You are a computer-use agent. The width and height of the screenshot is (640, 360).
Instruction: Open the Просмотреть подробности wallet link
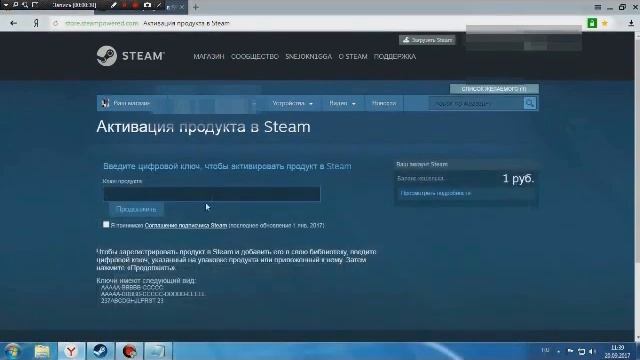pos(436,193)
